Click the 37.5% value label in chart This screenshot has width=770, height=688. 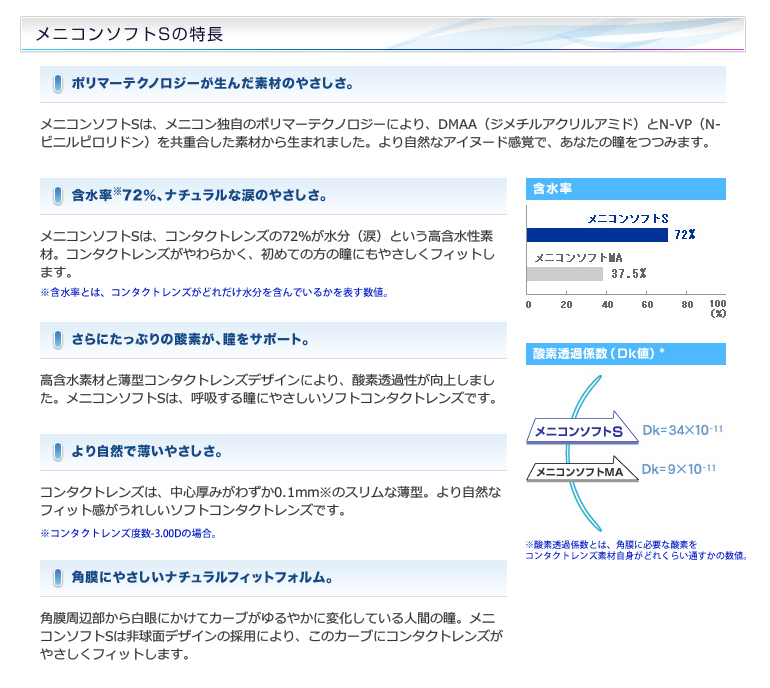629,274
